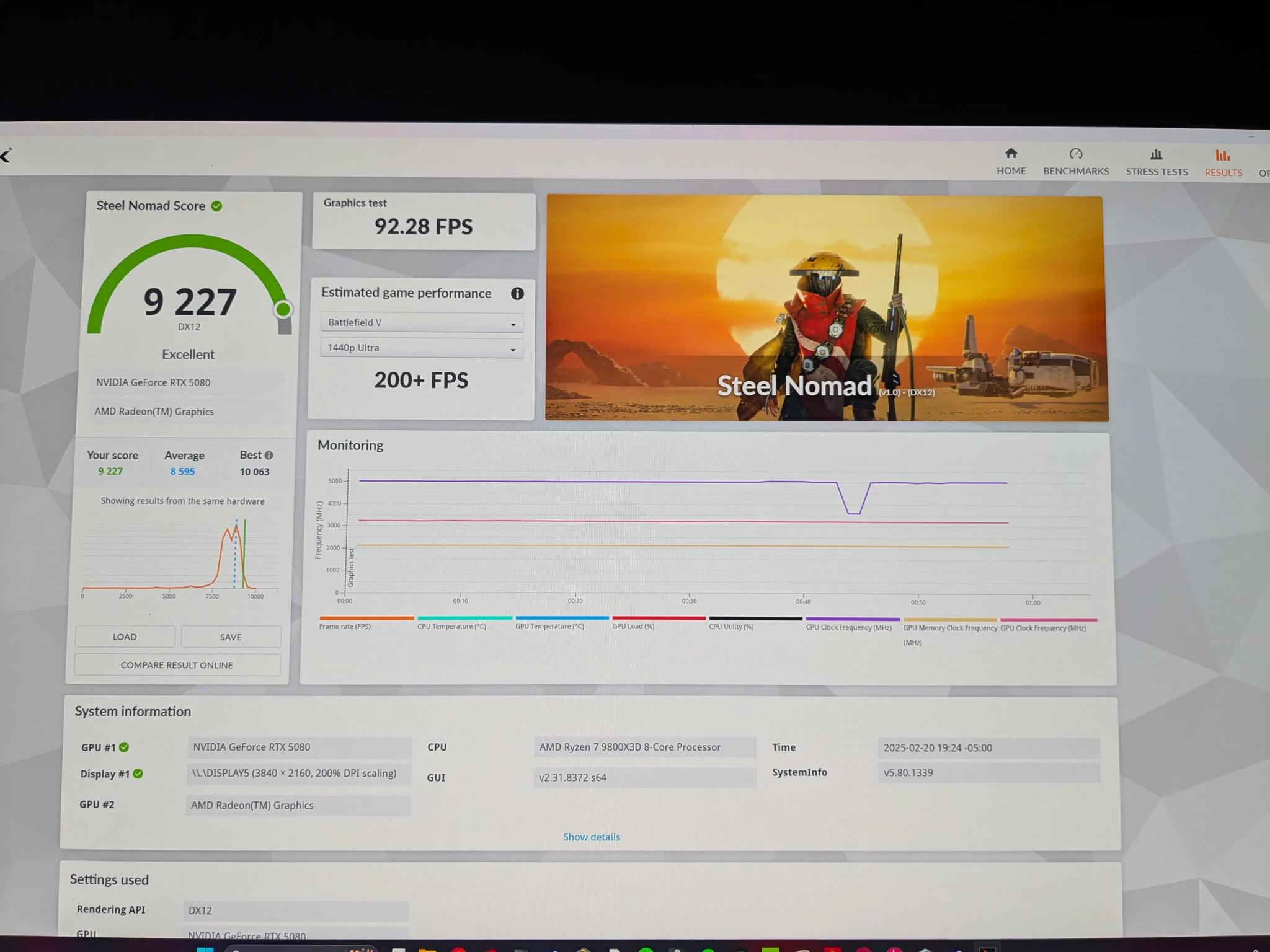The height and width of the screenshot is (952, 1270).
Task: Open the 1440p Ultra quality dropdown
Action: click(x=421, y=348)
